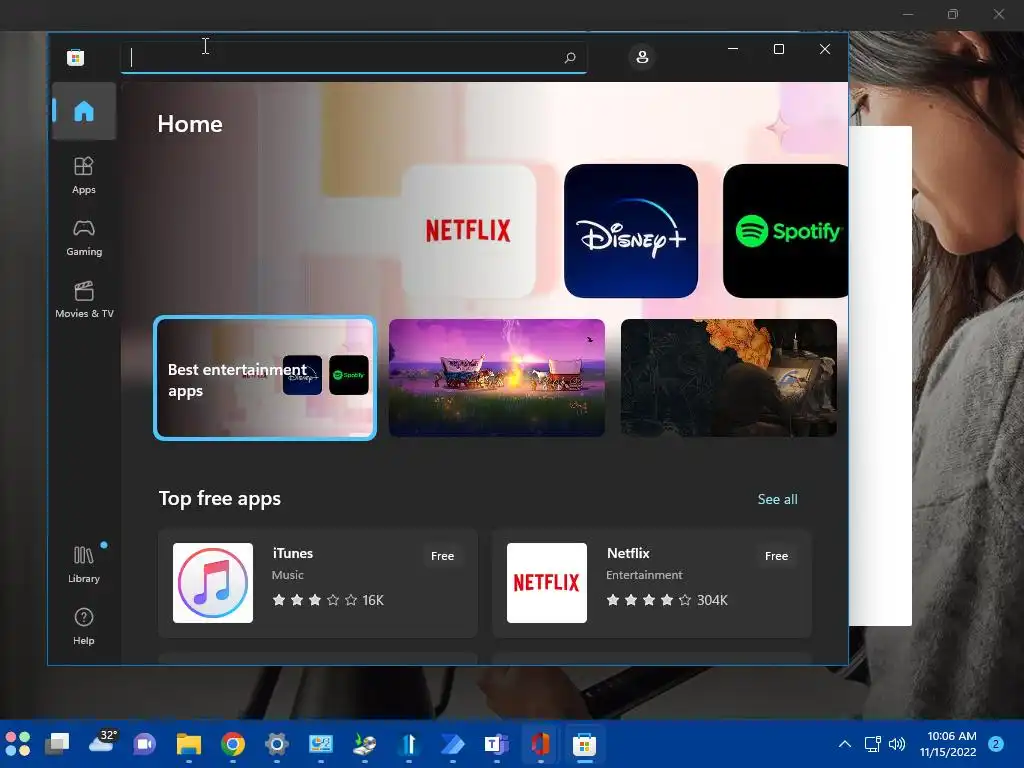Open the iTunes app icon
Screen dimensions: 1024x768
pyautogui.click(x=213, y=583)
